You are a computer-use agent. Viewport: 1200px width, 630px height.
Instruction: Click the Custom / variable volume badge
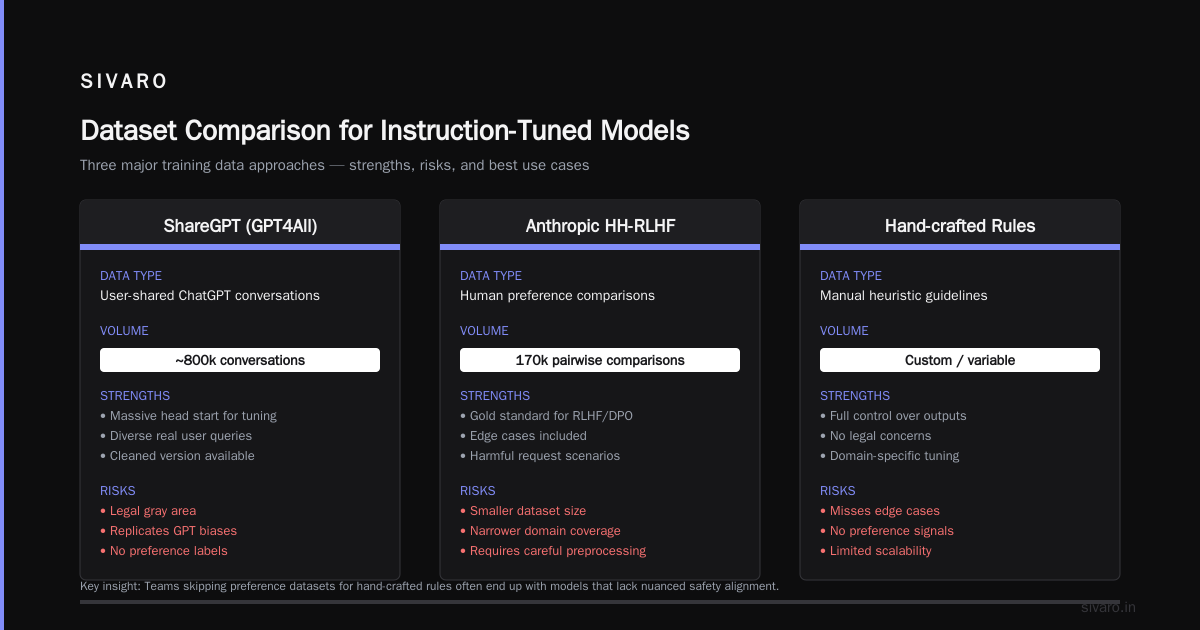(x=960, y=360)
